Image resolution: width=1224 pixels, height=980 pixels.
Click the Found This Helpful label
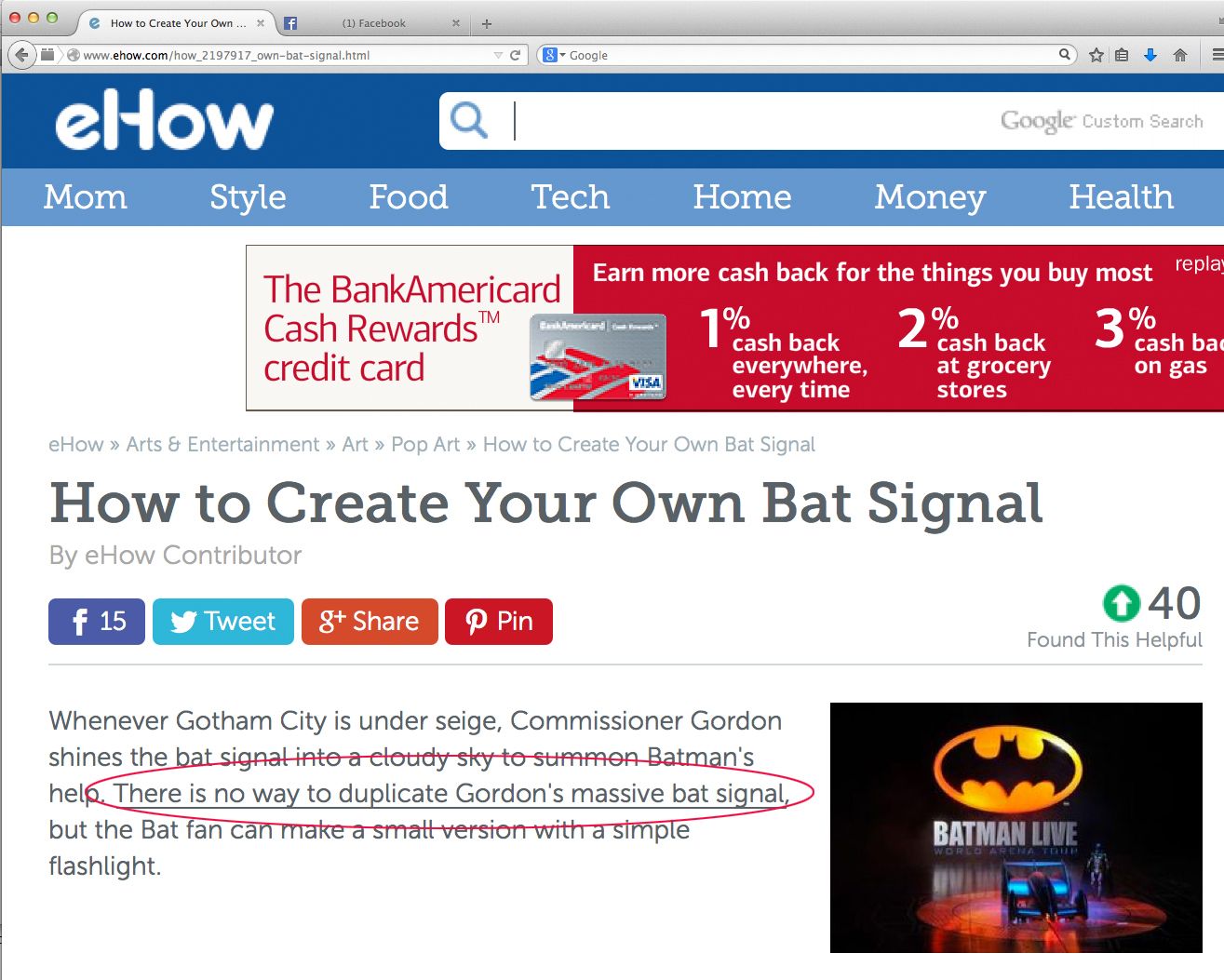[1114, 640]
